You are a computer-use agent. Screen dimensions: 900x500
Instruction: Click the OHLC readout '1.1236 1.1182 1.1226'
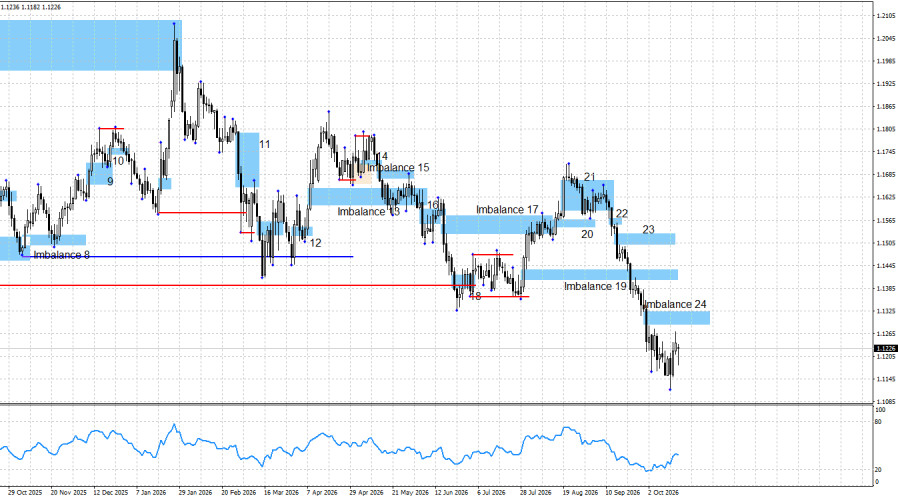31,7
